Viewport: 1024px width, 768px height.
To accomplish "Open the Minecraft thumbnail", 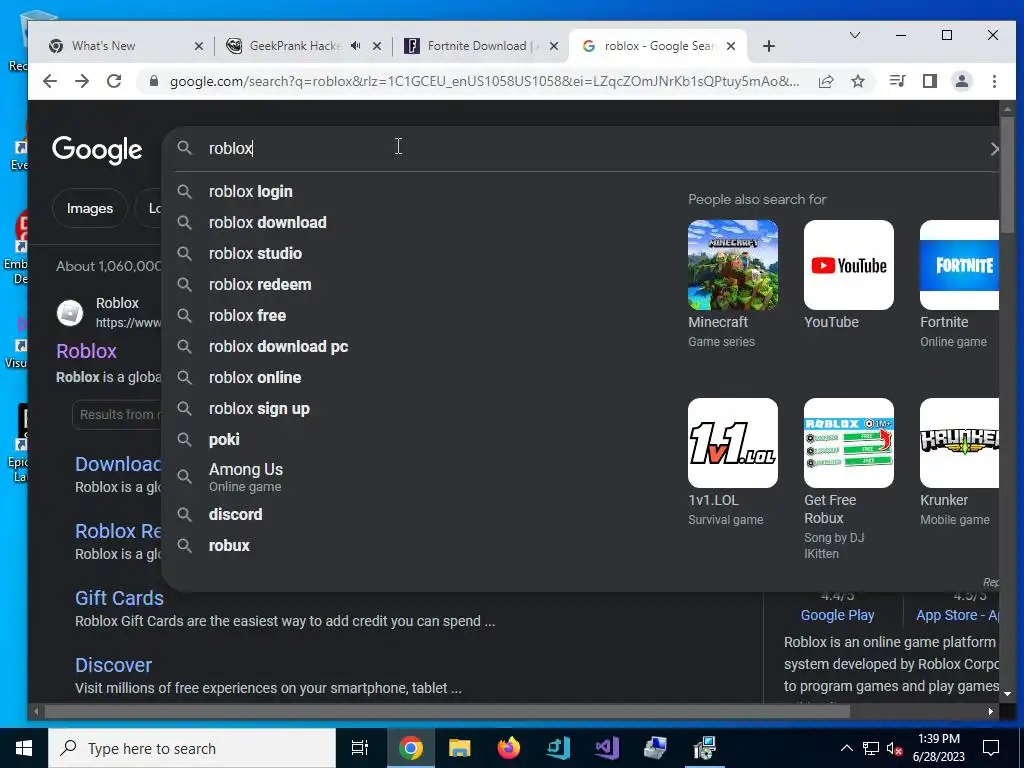I will [x=733, y=265].
